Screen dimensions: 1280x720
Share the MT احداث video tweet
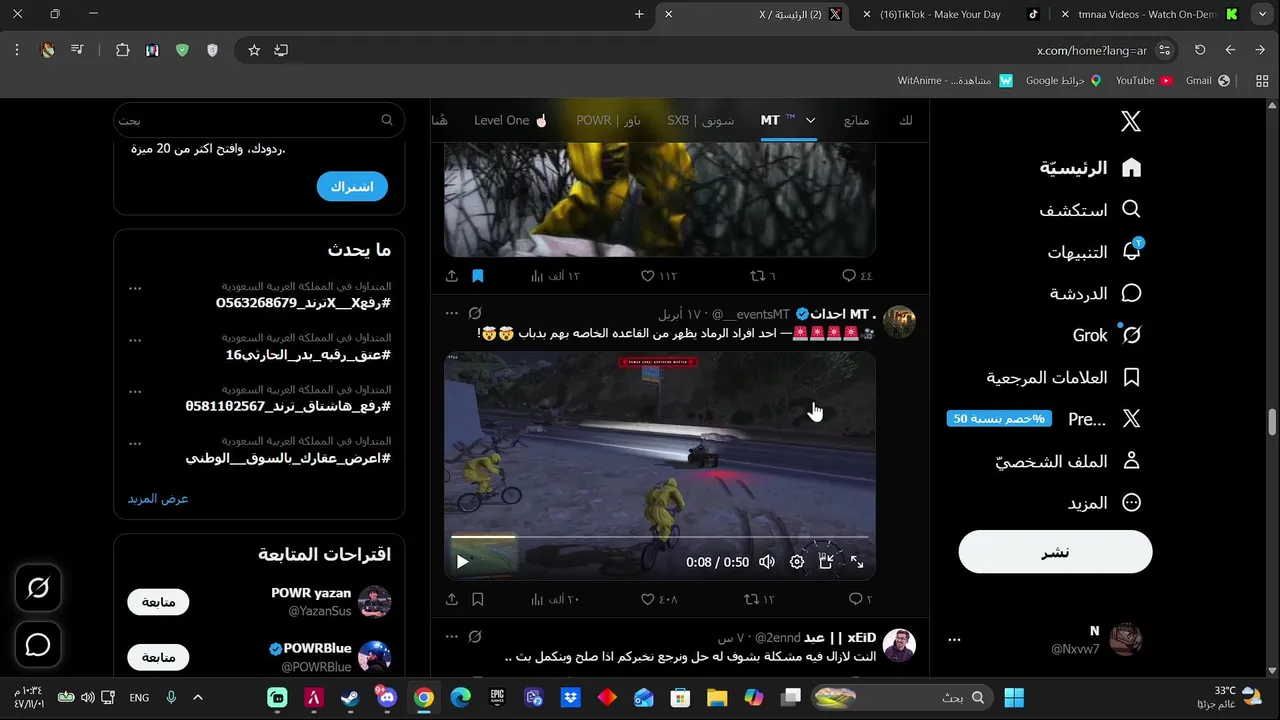tap(452, 600)
